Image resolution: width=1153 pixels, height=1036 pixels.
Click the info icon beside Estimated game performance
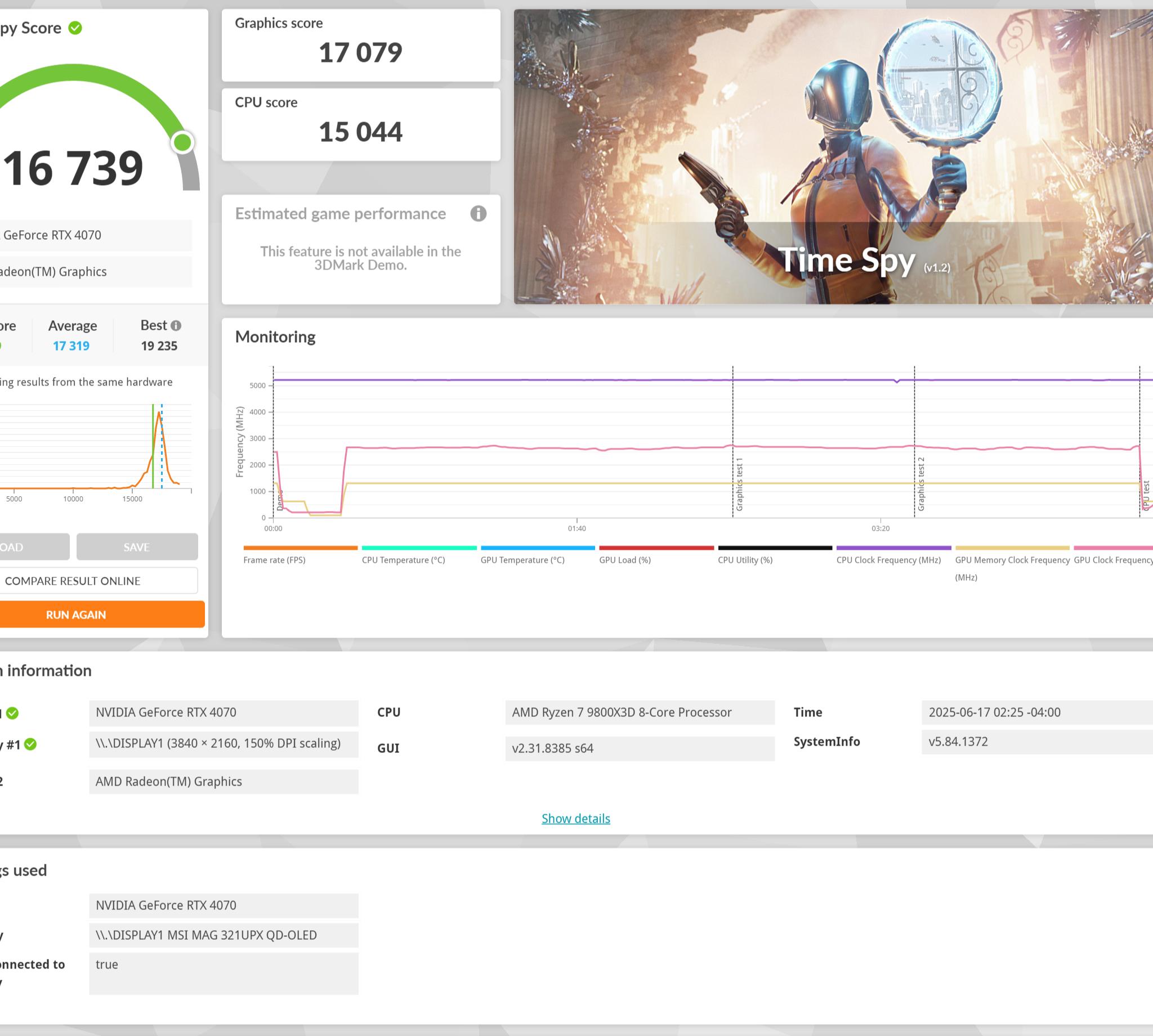click(479, 213)
